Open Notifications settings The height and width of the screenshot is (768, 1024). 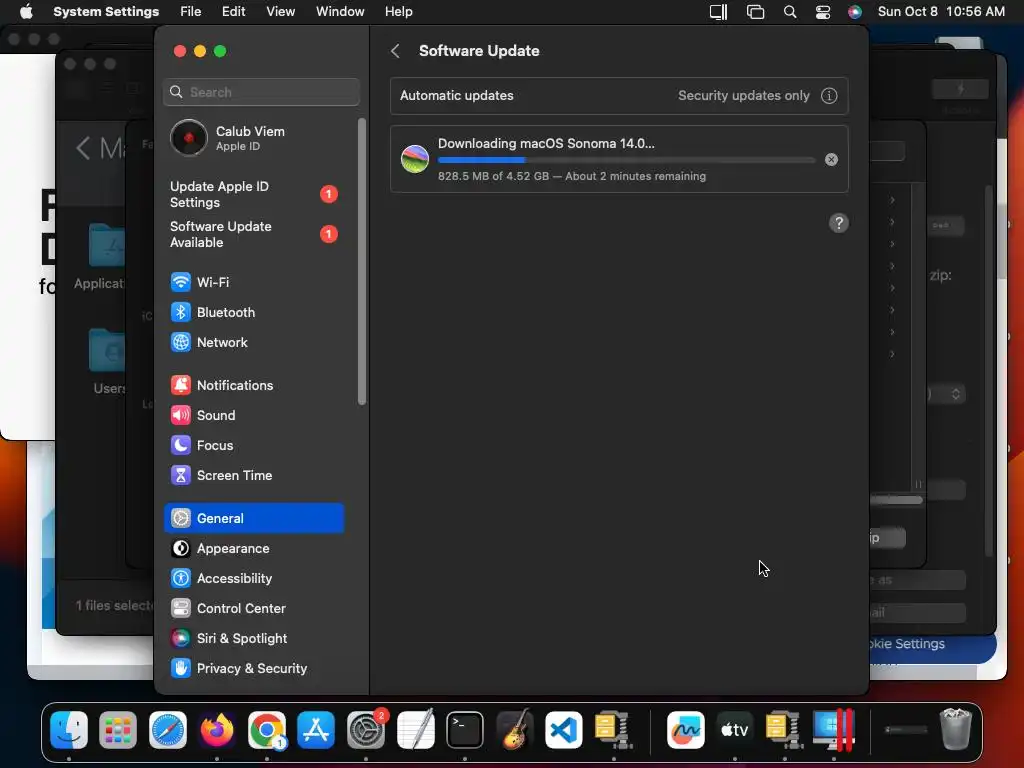click(x=253, y=385)
